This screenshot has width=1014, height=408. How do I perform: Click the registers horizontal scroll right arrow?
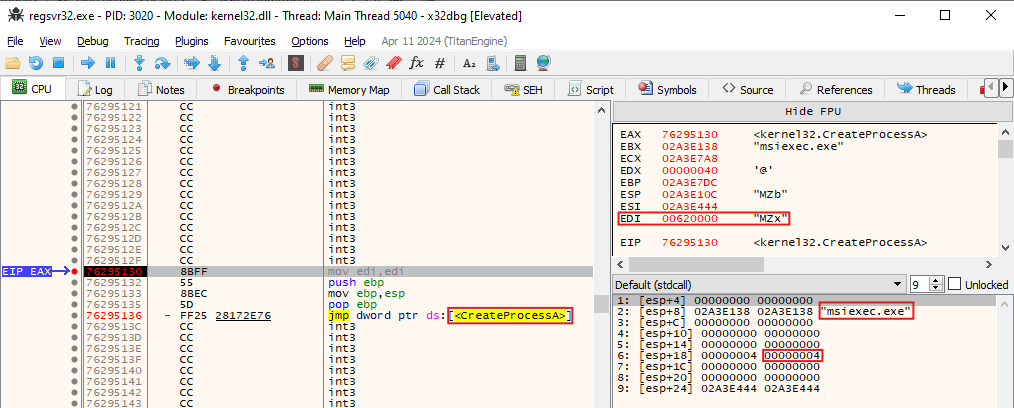(x=988, y=264)
